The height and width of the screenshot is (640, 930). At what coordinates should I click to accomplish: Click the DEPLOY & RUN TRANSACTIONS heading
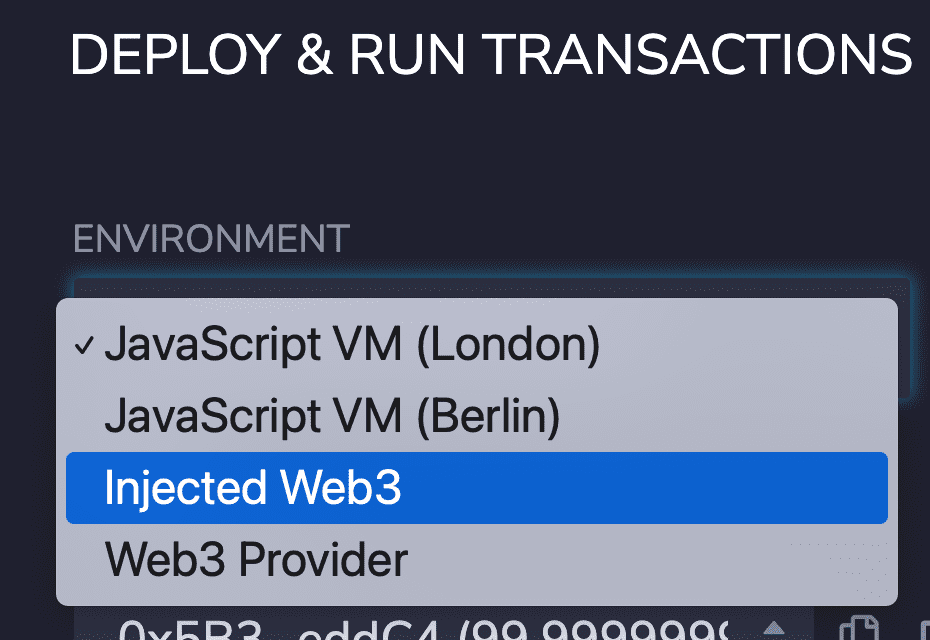coord(490,55)
